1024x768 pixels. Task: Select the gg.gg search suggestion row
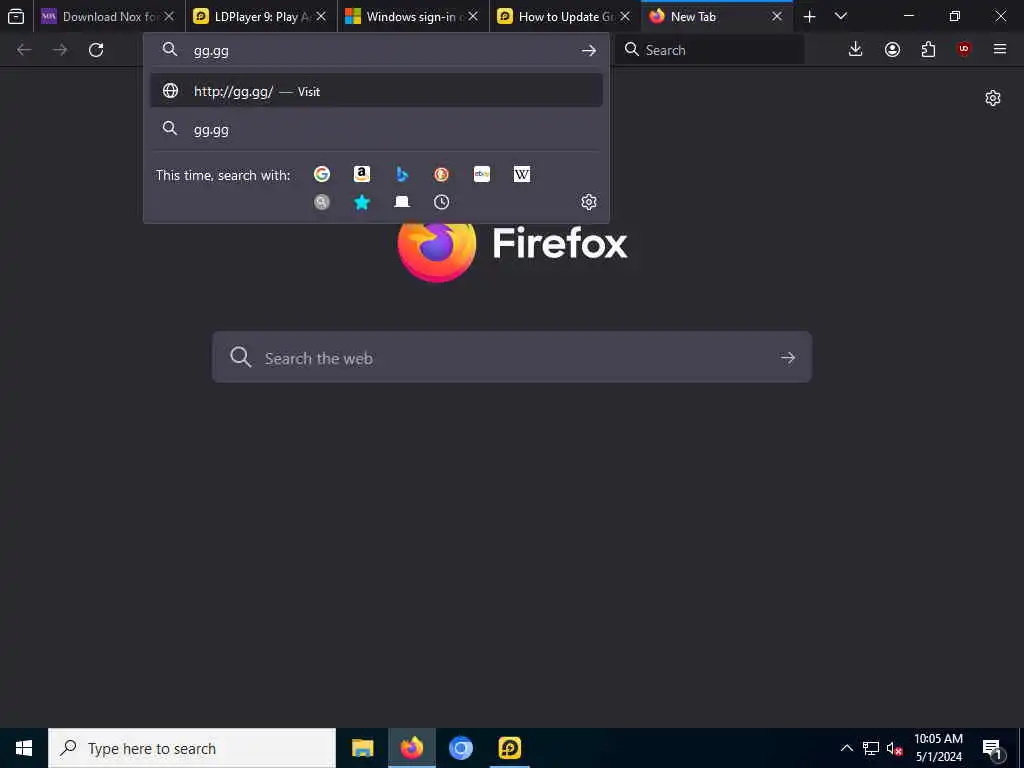(376, 129)
